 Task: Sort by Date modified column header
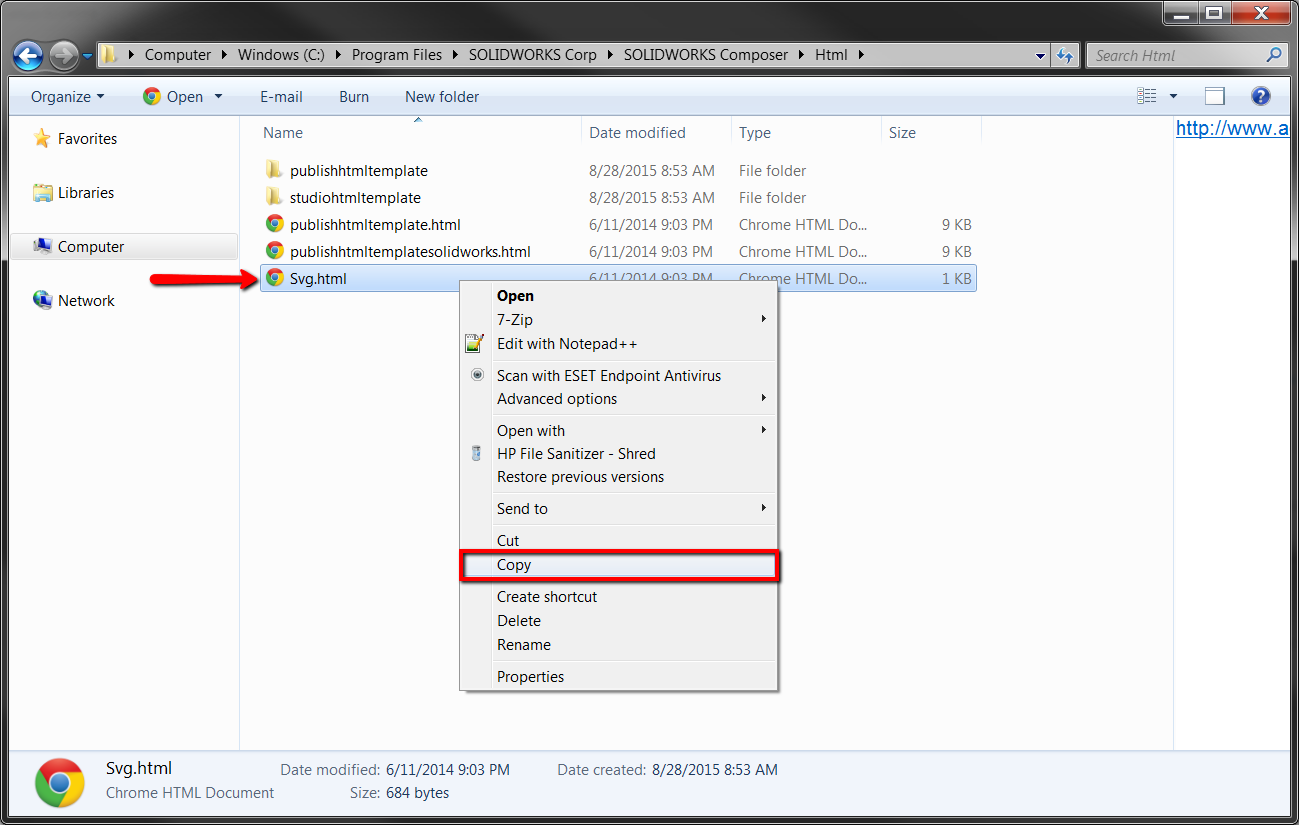point(637,133)
